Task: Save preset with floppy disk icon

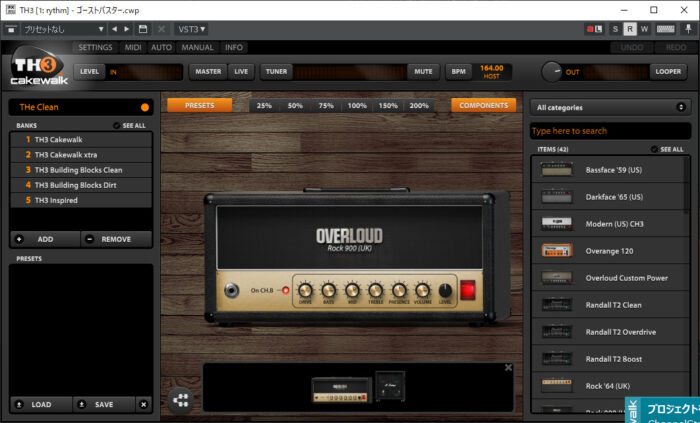Action: tap(143, 29)
